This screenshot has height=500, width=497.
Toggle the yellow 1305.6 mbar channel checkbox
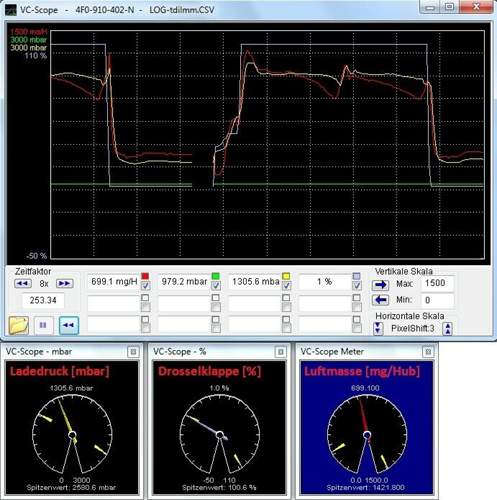[x=286, y=286]
